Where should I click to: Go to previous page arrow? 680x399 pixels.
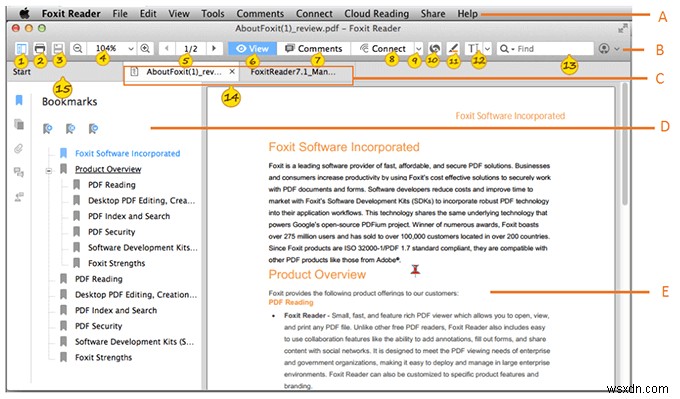point(167,48)
